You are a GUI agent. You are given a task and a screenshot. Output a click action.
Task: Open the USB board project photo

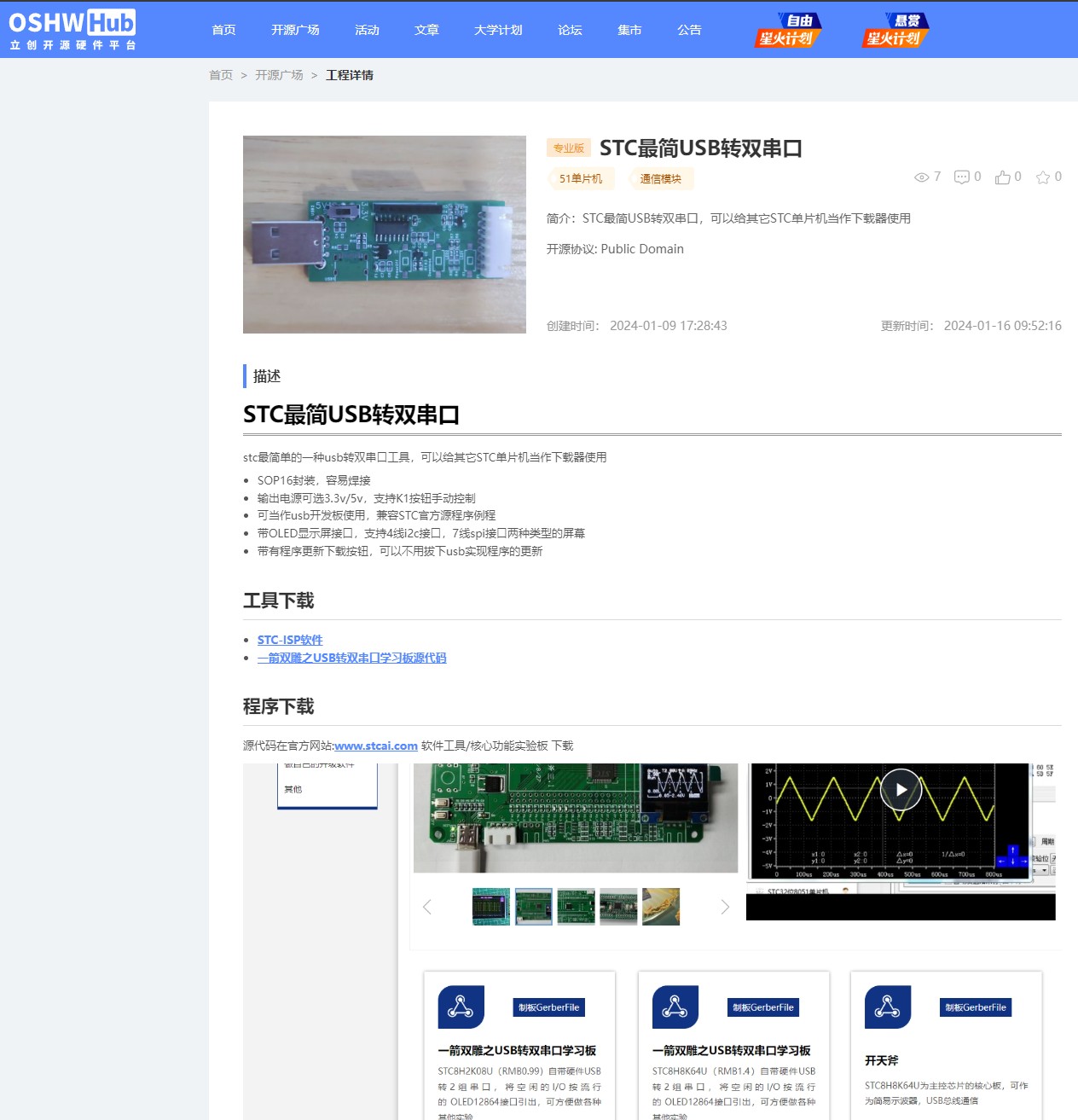pos(385,235)
